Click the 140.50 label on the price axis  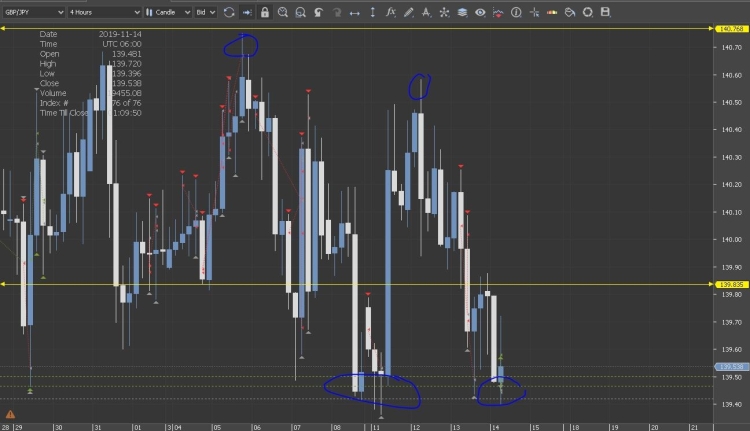(x=731, y=102)
